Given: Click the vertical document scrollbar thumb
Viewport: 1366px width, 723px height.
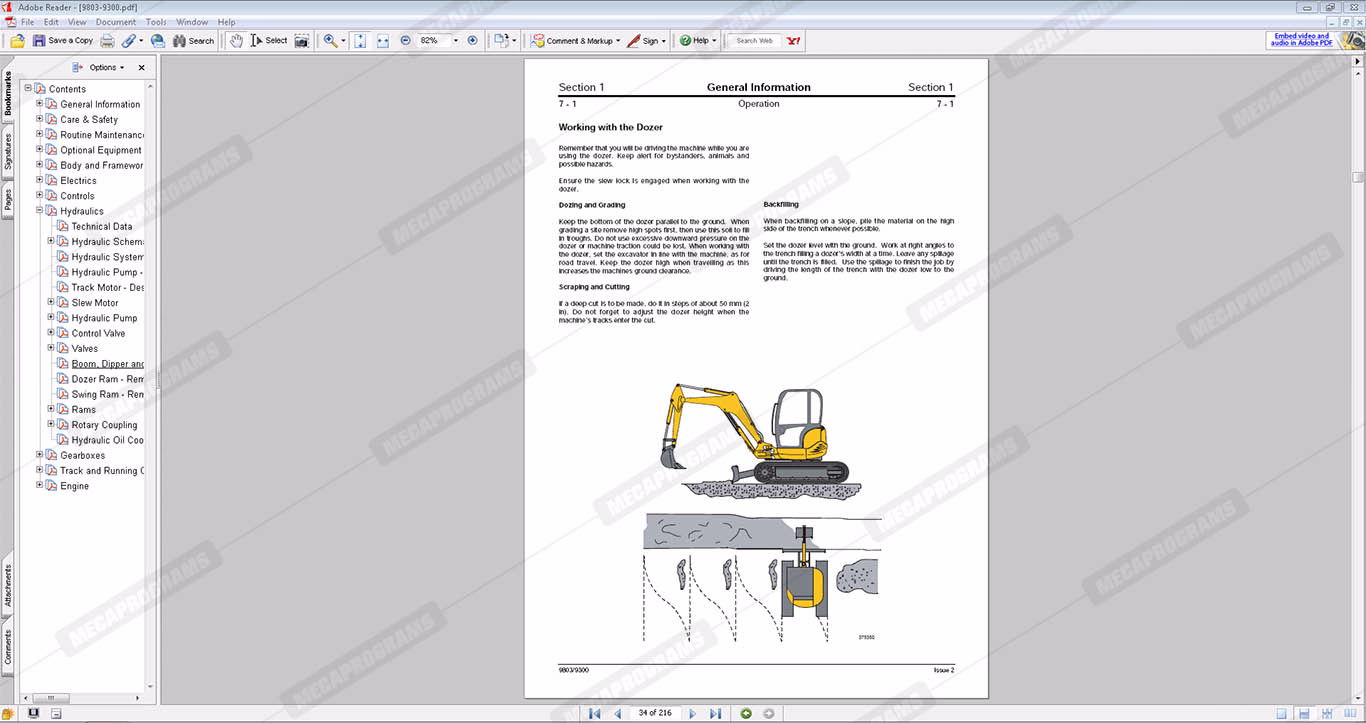Looking at the screenshot, I should click(1358, 177).
